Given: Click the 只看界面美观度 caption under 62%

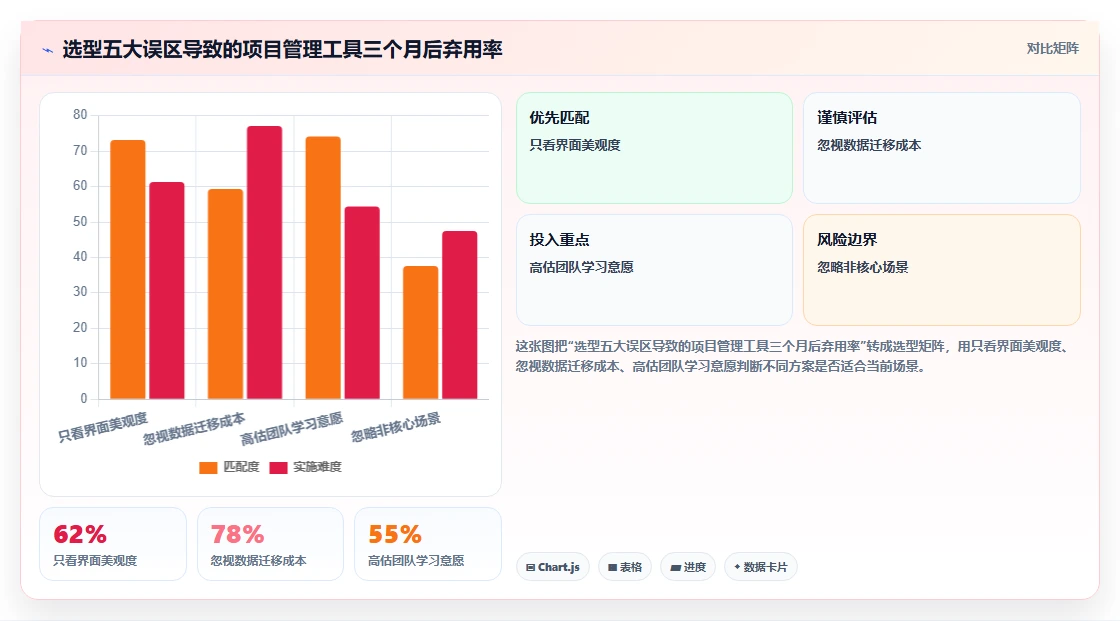Looking at the screenshot, I should tap(95, 561).
